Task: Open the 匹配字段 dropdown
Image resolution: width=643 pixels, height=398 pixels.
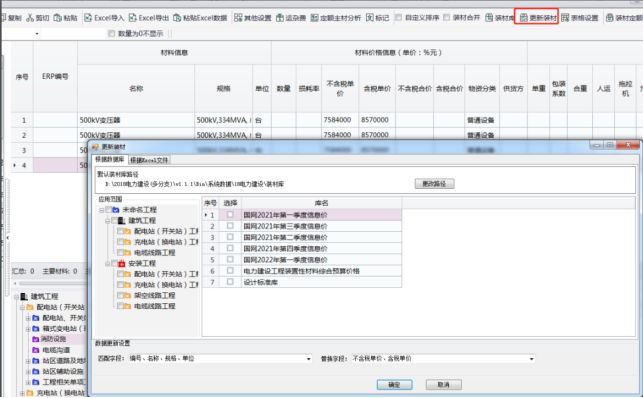Action: [308, 359]
